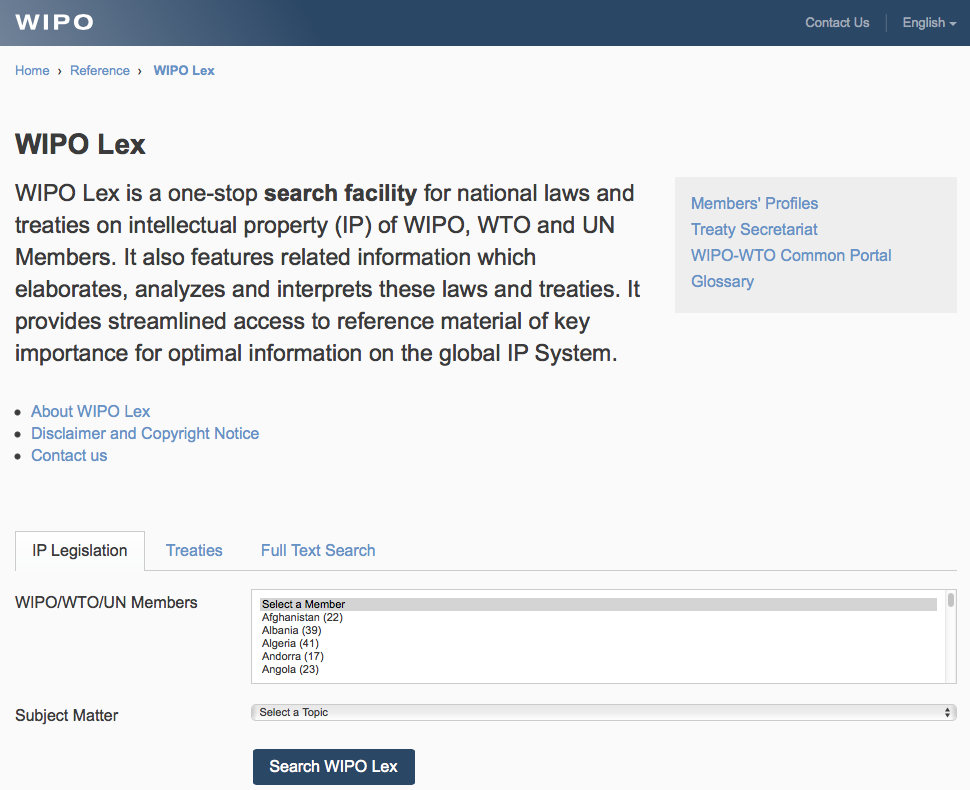
Task: Click Contact us in bullet list
Action: (69, 455)
